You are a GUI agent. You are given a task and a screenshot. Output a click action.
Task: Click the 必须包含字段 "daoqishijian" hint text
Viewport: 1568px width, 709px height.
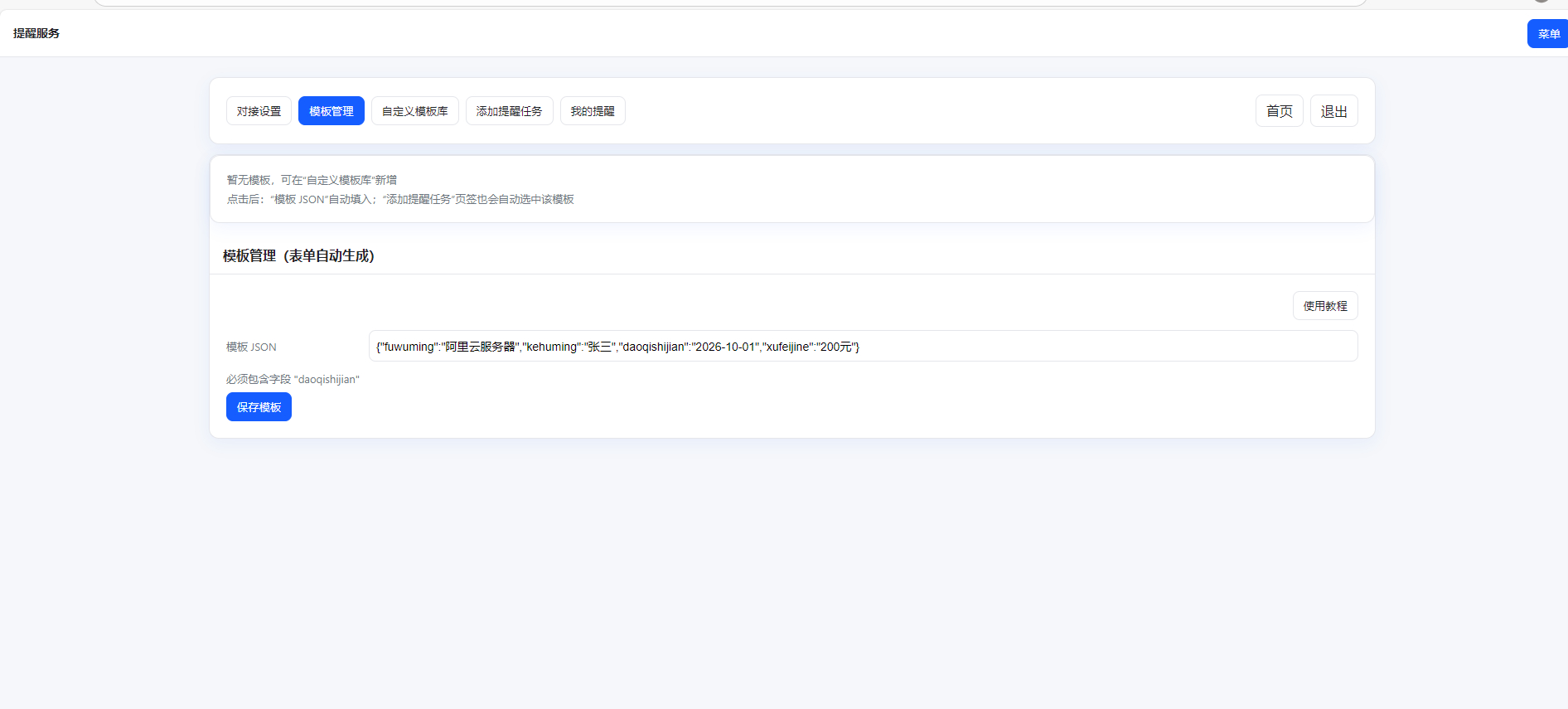pyautogui.click(x=293, y=380)
